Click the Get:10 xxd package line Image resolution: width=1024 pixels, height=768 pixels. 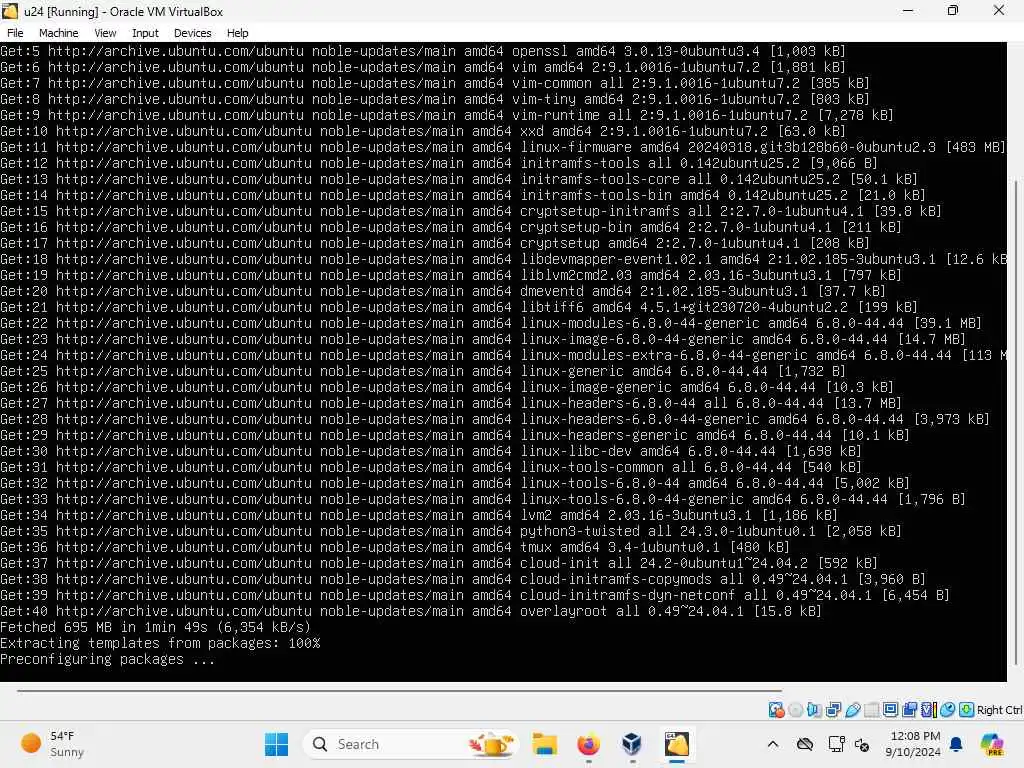coord(423,131)
